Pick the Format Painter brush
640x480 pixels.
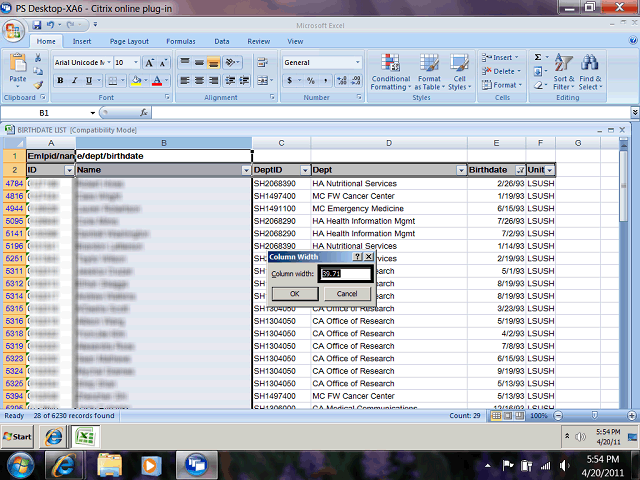38,84
